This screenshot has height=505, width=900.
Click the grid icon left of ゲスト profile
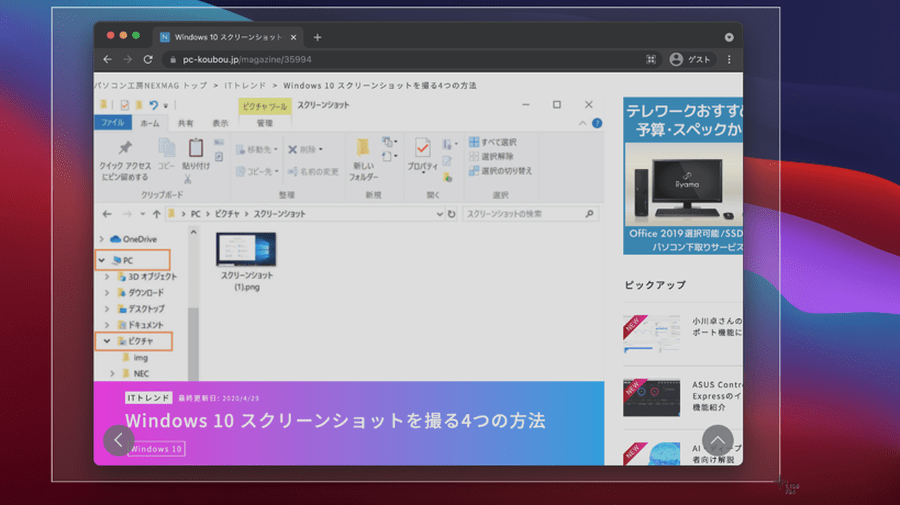(x=651, y=59)
